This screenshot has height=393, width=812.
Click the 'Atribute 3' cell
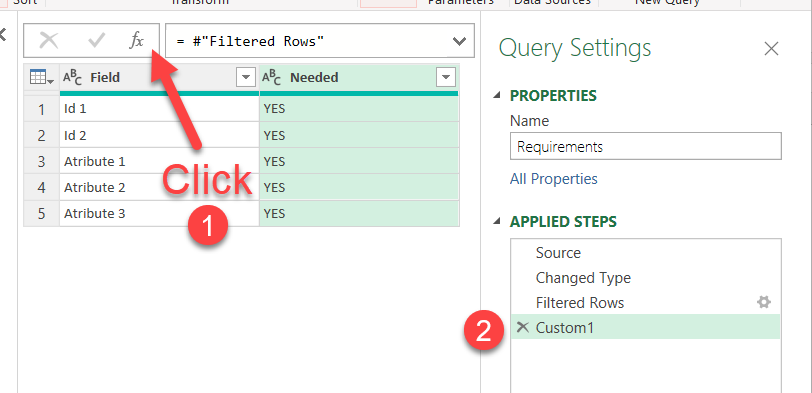pyautogui.click(x=159, y=213)
